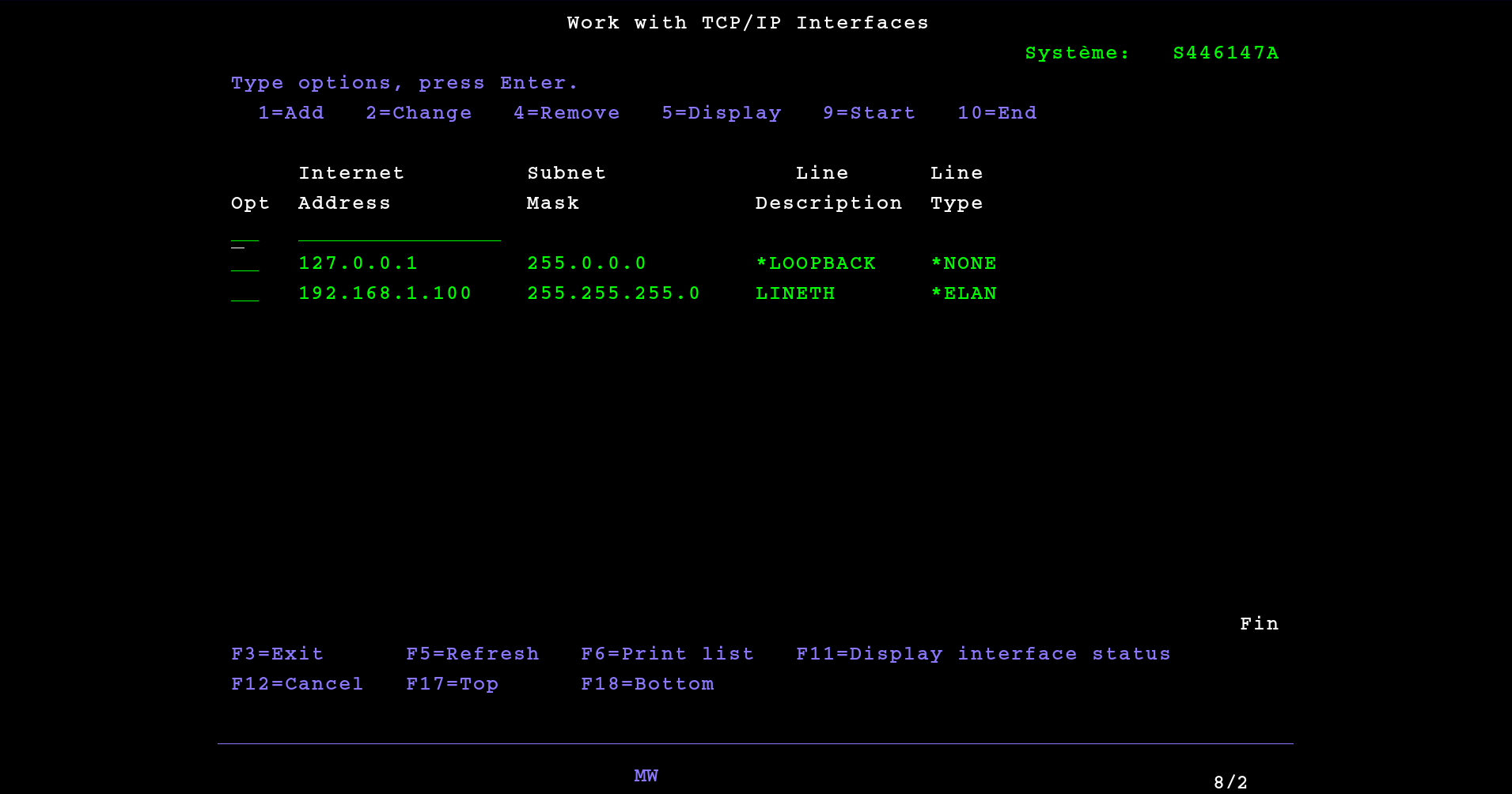The image size is (1512, 794).
Task: Jump to top with F17=Top
Action: [452, 684]
